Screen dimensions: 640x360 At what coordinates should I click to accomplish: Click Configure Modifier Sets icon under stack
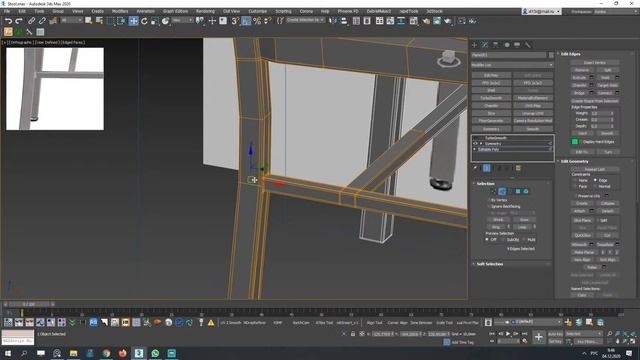click(518, 168)
